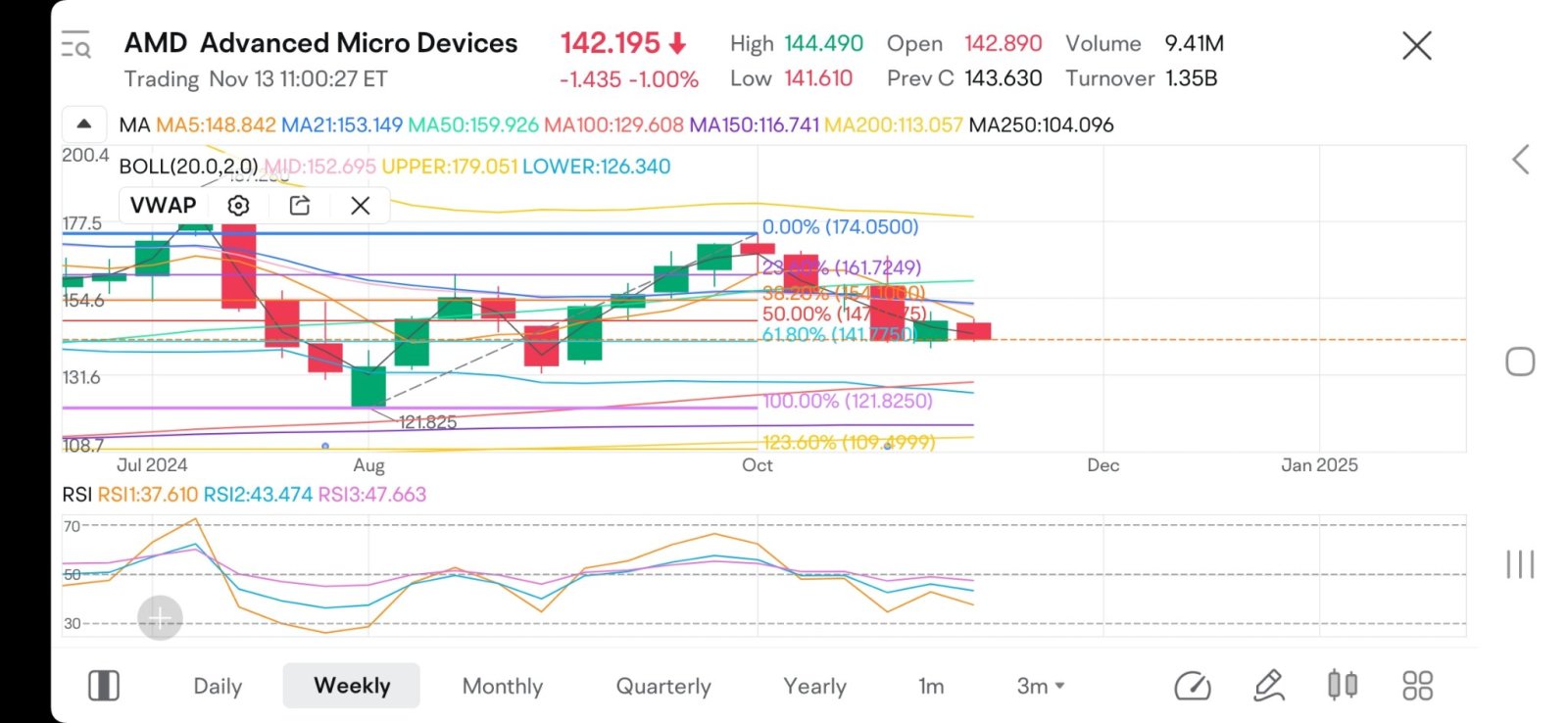Click the LOWER:126.340 Bollinger value

[596, 167]
